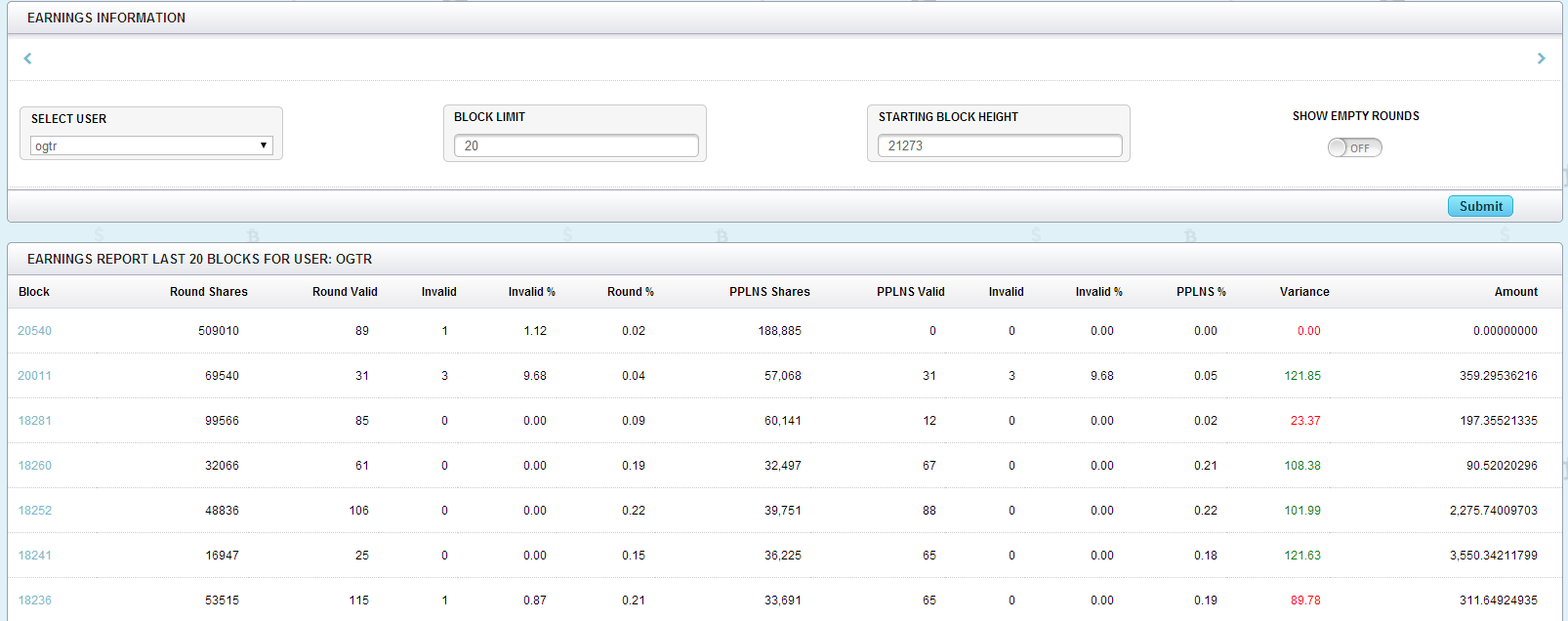Open block 20011 link

point(34,376)
